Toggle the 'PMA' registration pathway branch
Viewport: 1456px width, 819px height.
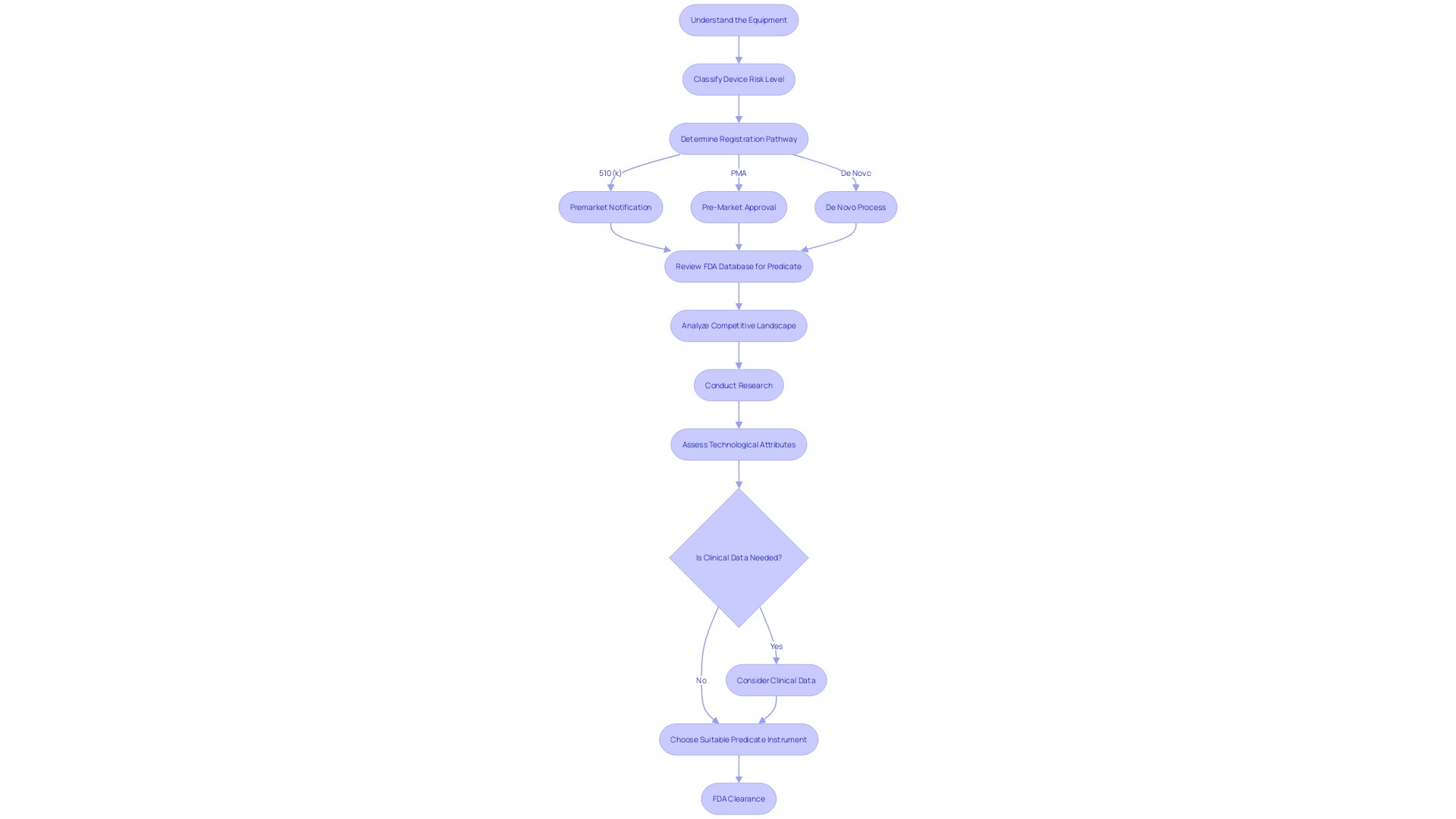[x=738, y=172]
